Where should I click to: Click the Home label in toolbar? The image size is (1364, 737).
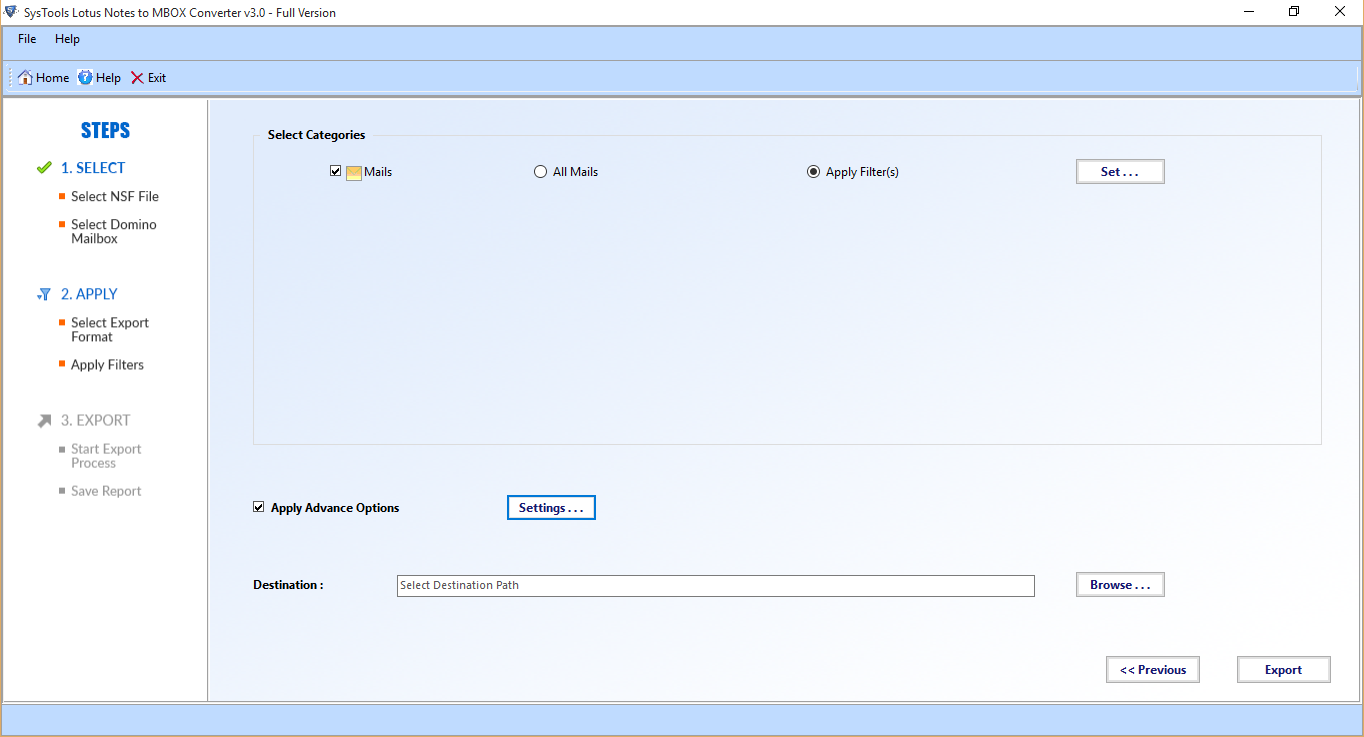click(x=53, y=78)
